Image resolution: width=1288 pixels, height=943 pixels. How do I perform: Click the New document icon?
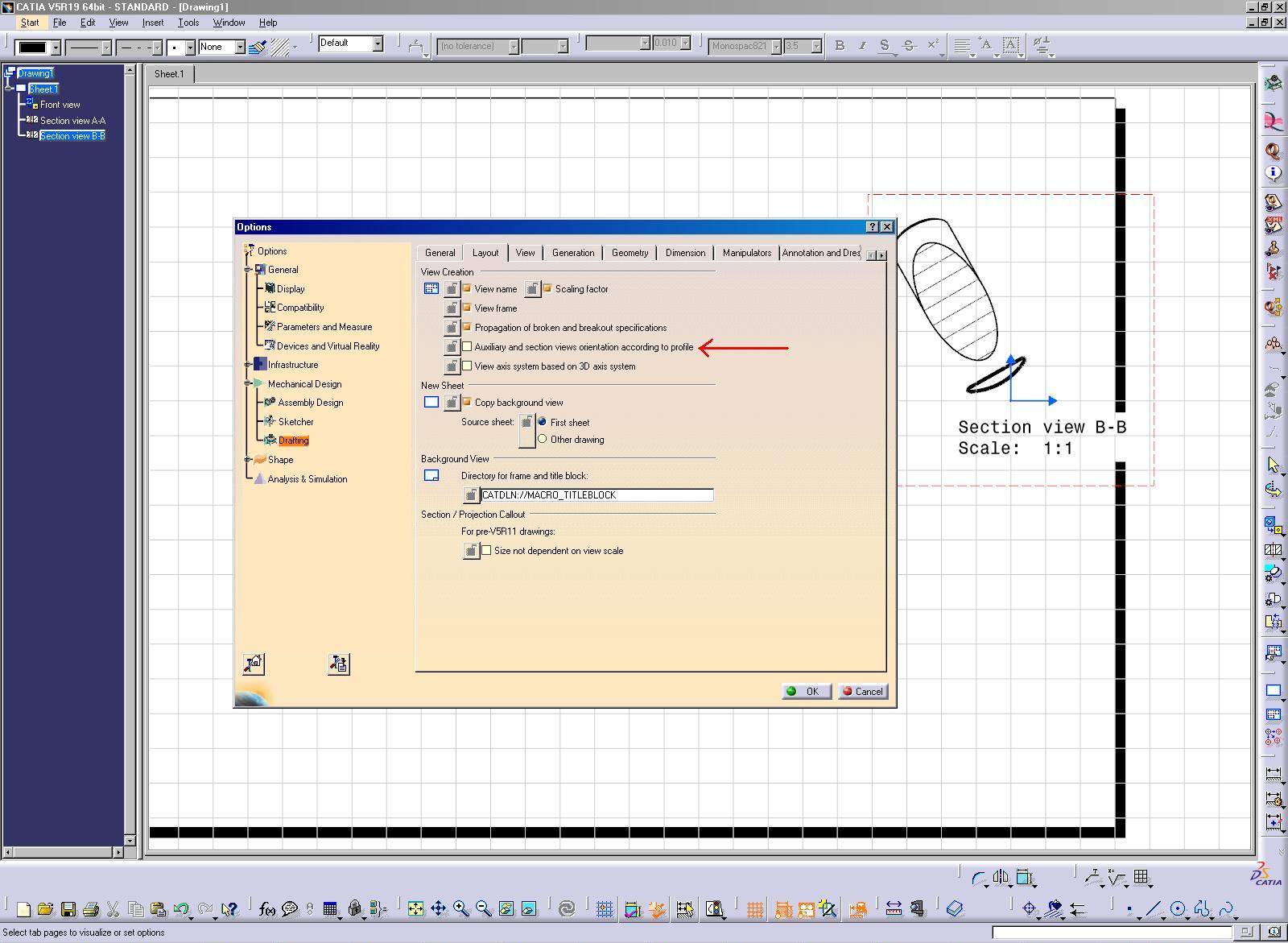click(23, 909)
